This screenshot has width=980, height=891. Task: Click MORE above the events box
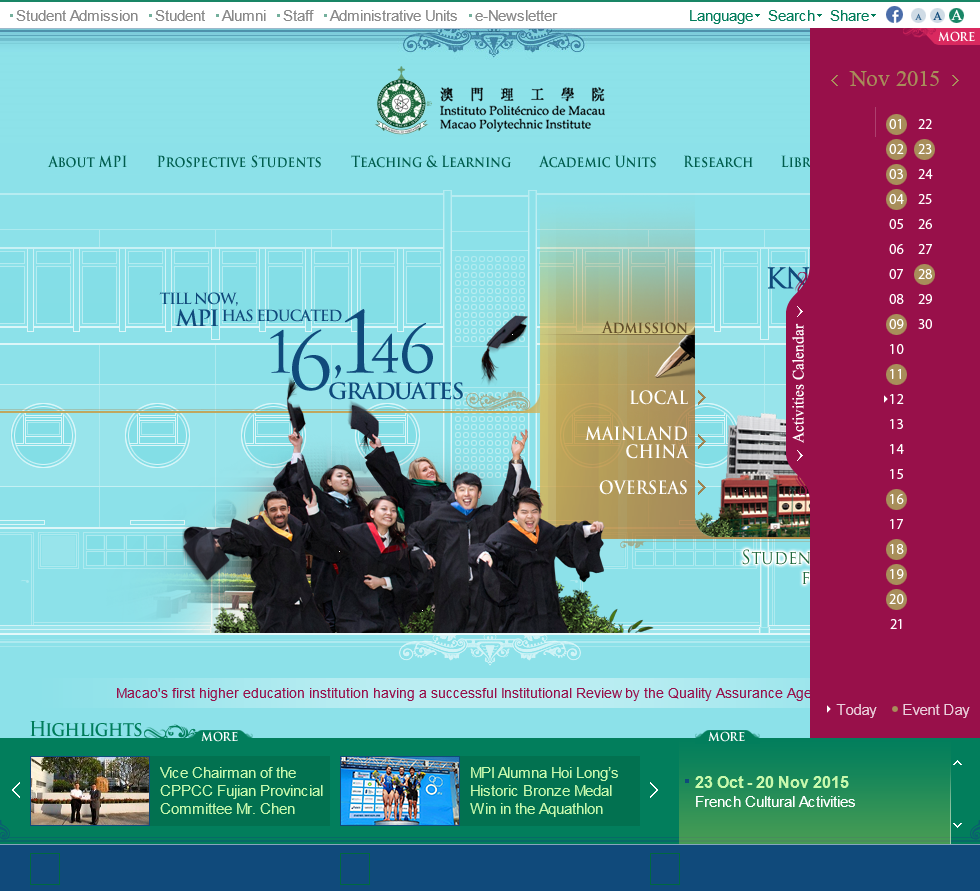[726, 736]
